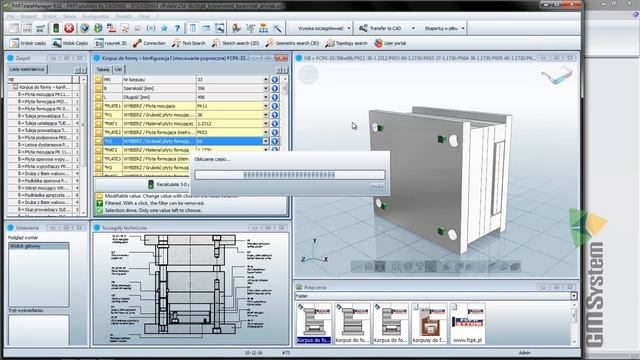Click info icon on Nr korpusu row
Screen dimensions: 640x360
tap(275, 80)
